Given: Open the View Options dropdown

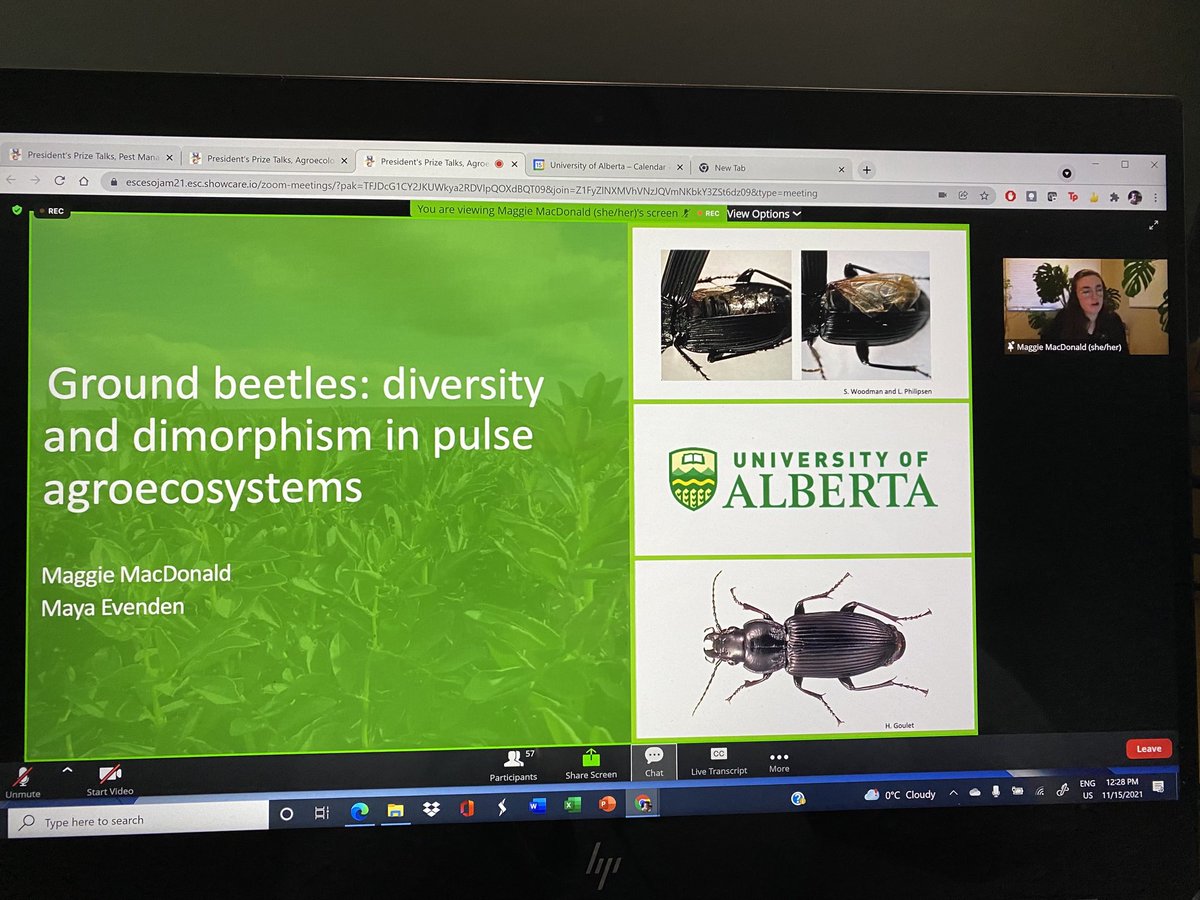Looking at the screenshot, I should [763, 213].
